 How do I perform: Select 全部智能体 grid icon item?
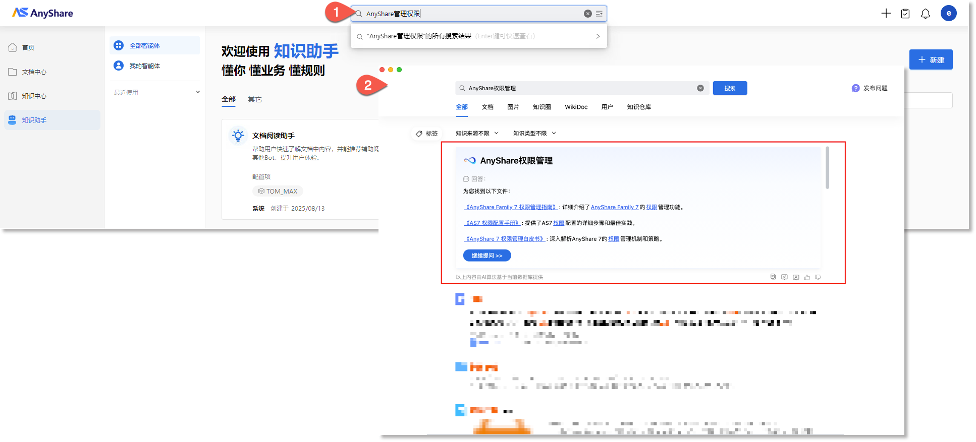118,45
